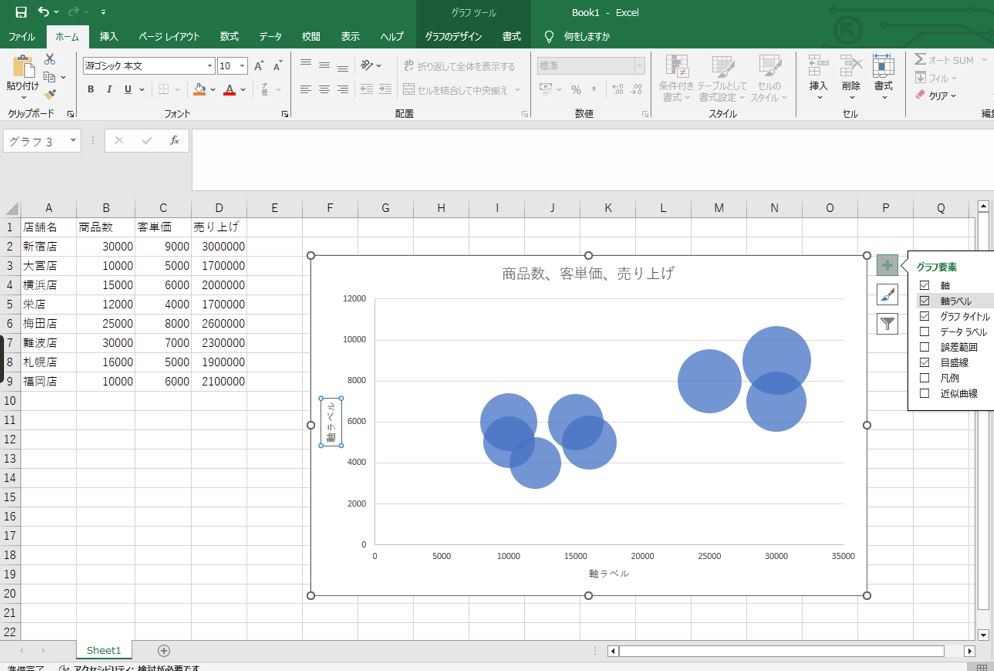Toggle Bold formatting
The image size is (994, 671).
[91, 89]
